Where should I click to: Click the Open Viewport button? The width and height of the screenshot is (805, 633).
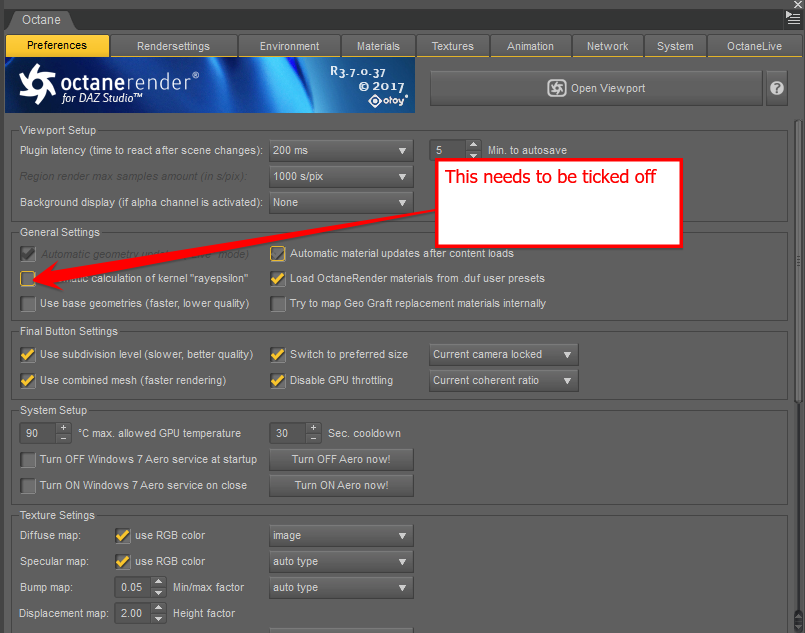pos(596,88)
